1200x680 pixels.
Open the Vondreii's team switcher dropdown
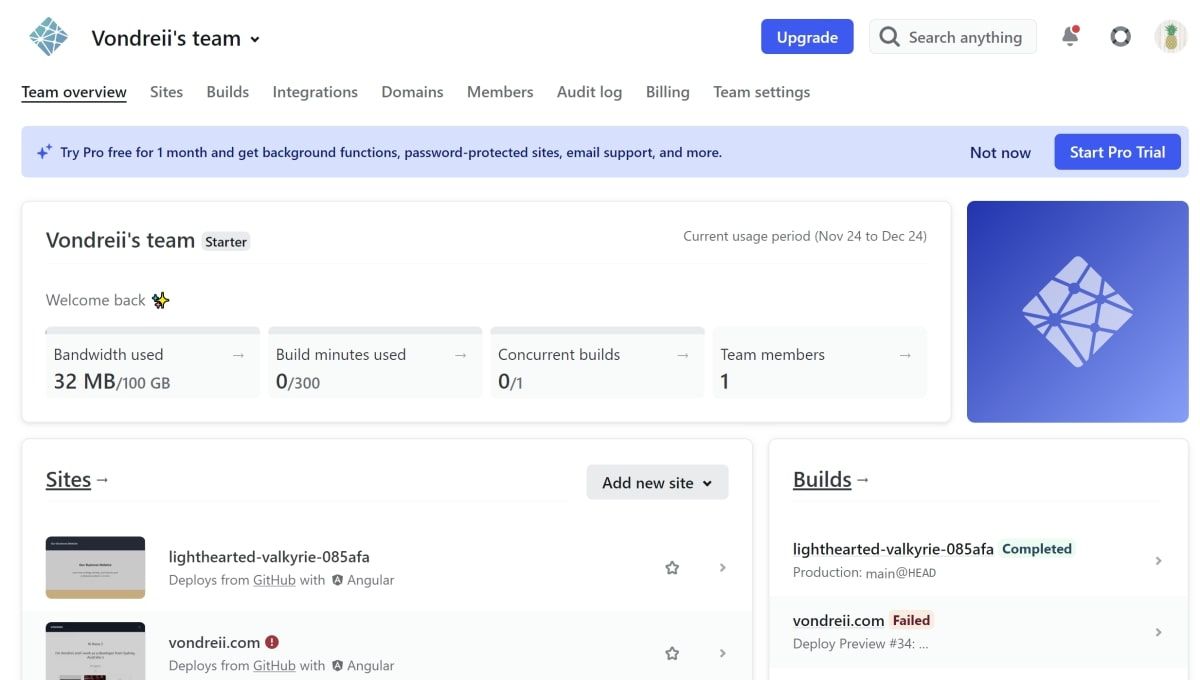click(255, 39)
